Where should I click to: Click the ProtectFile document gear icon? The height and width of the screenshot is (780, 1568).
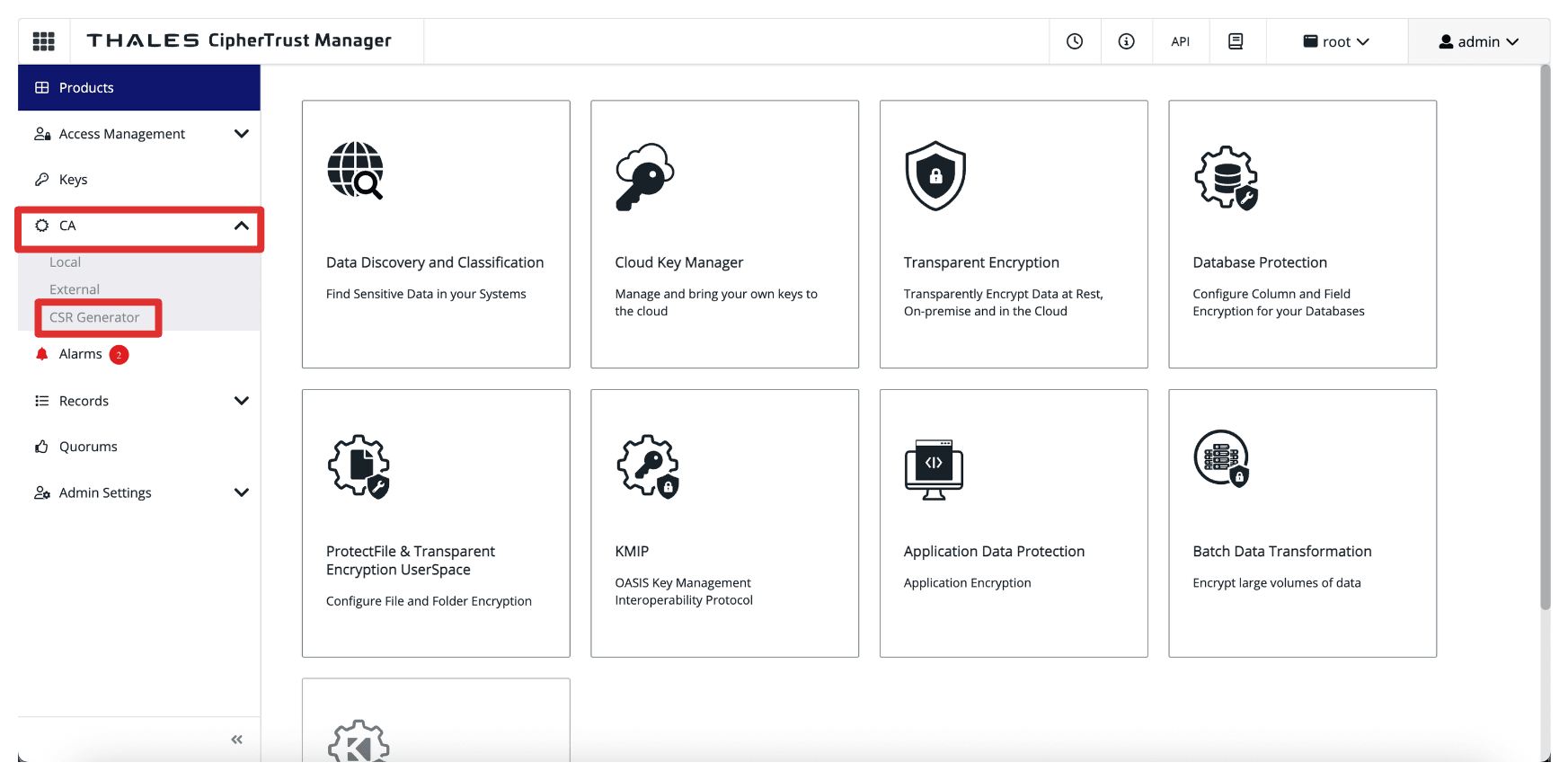(x=359, y=466)
